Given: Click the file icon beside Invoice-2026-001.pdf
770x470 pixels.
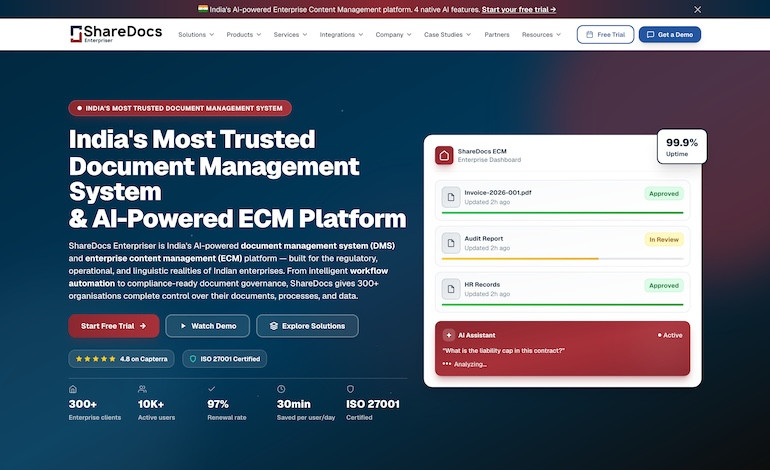Looking at the screenshot, I should (x=451, y=197).
